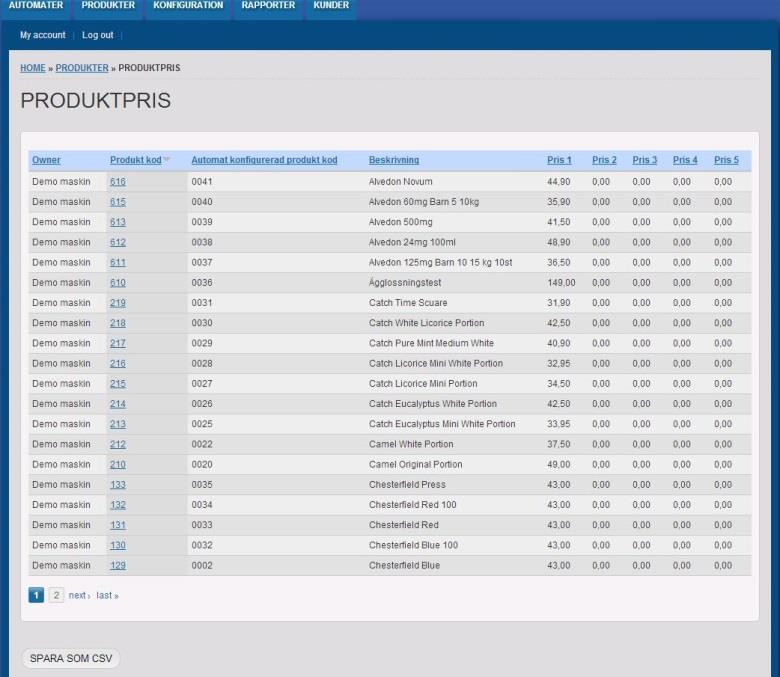Sort table by Pris 5 column
The height and width of the screenshot is (677, 780).
pos(726,160)
